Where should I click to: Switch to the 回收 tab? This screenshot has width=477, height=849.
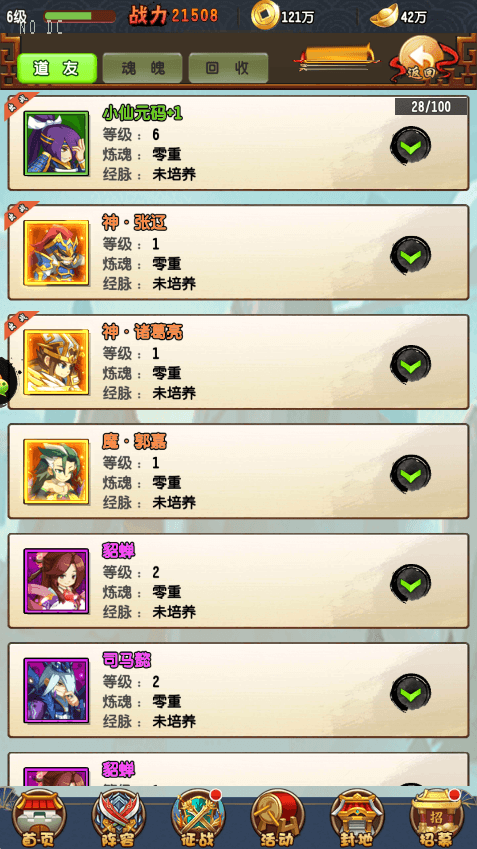(228, 68)
